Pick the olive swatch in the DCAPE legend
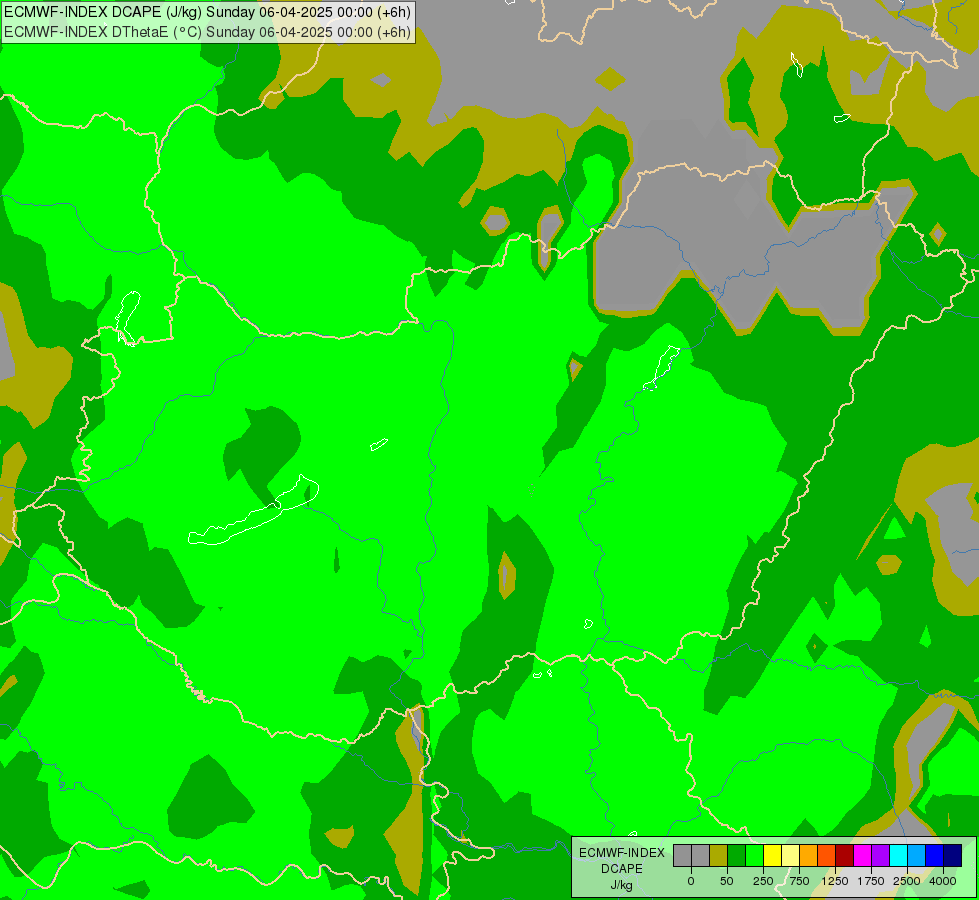The height and width of the screenshot is (900, 979). [x=718, y=856]
